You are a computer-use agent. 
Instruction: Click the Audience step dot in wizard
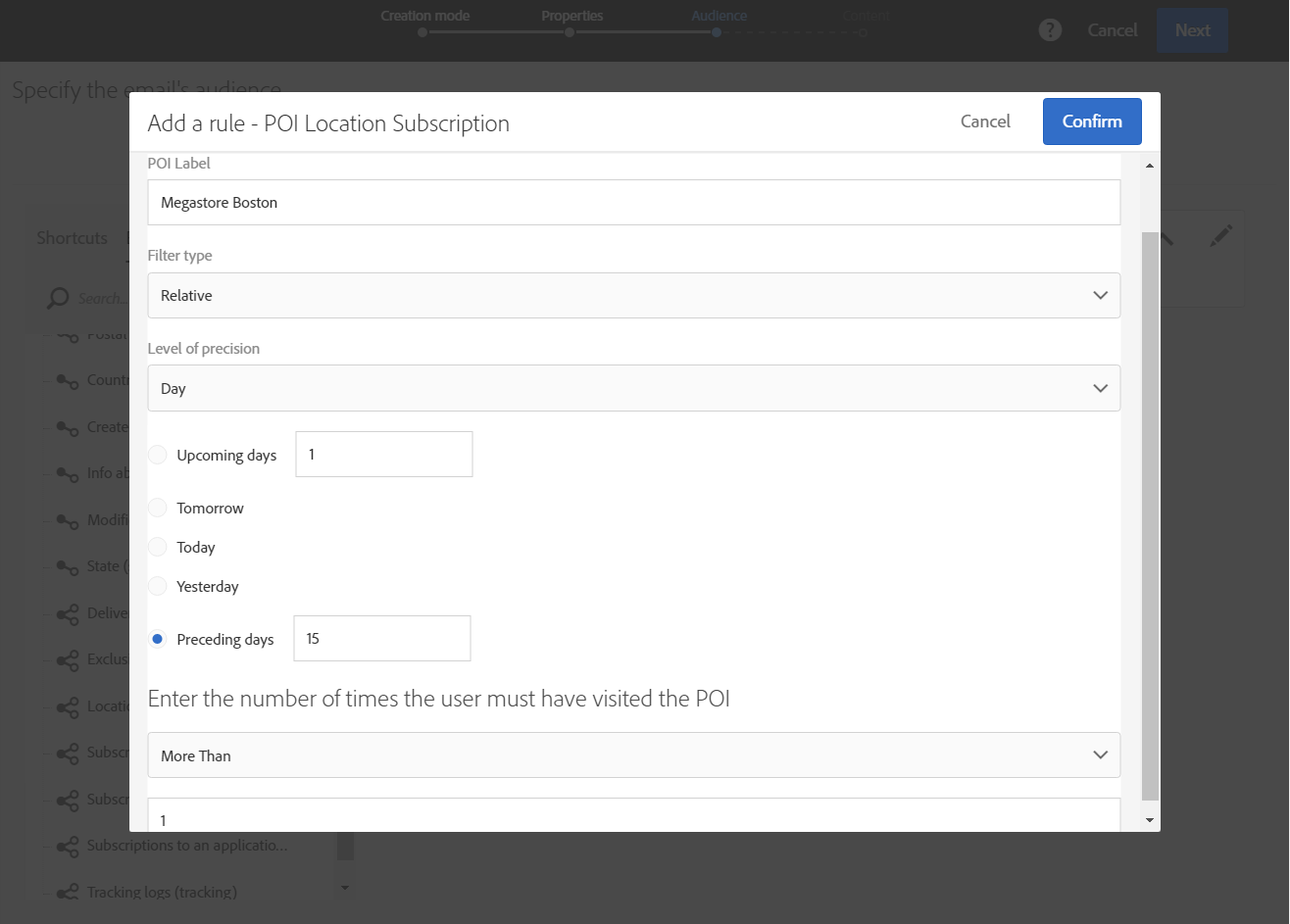717,32
